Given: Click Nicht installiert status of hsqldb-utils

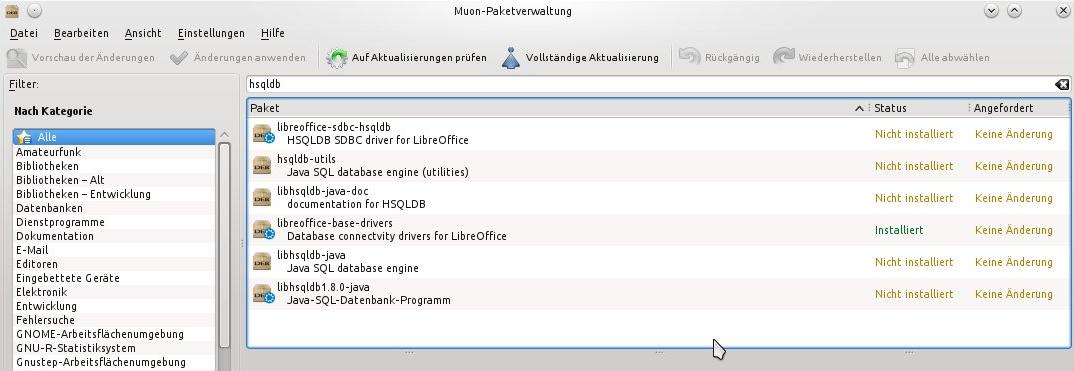Looking at the screenshot, I should pyautogui.click(x=914, y=166).
